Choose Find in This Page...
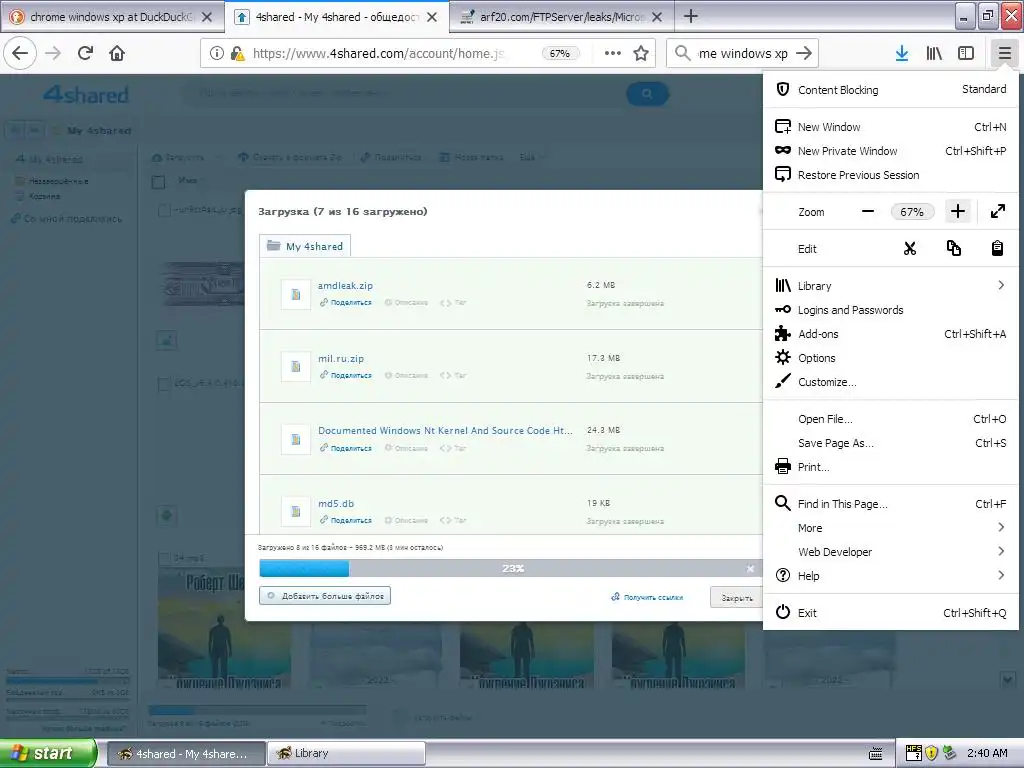1024x768 pixels. point(891,504)
